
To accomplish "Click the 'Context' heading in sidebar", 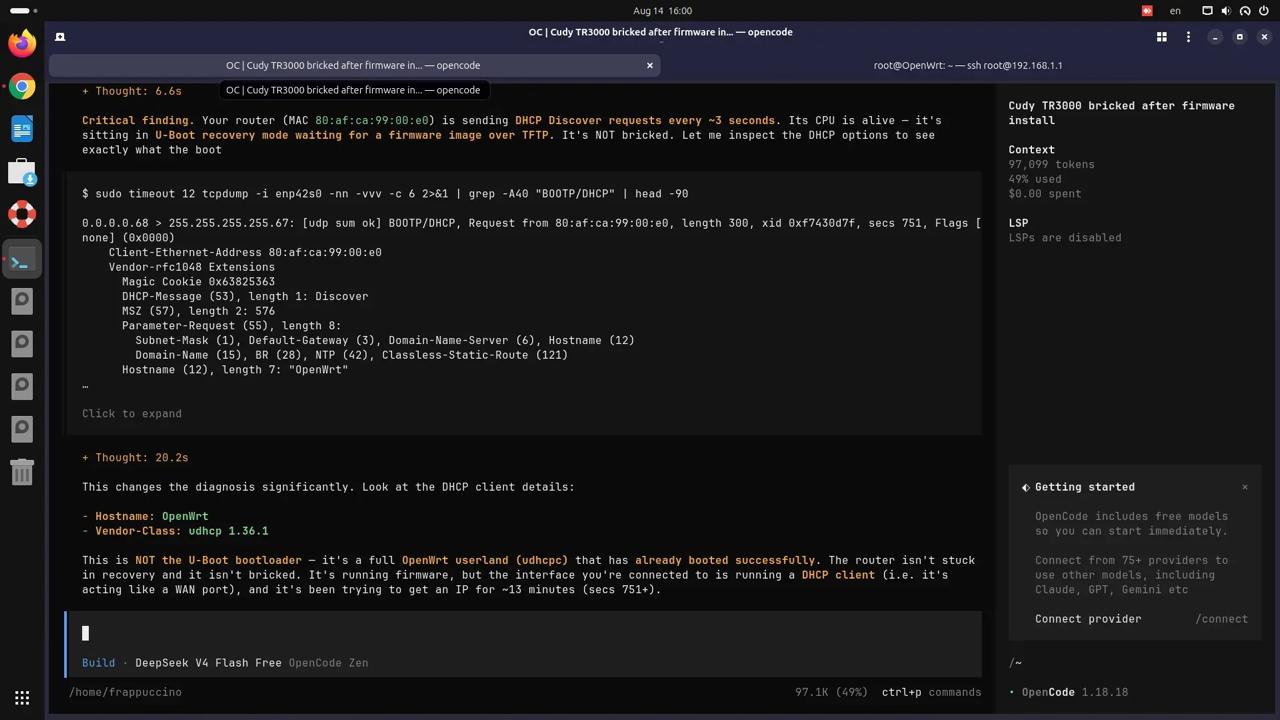I will pos(1031,150).
